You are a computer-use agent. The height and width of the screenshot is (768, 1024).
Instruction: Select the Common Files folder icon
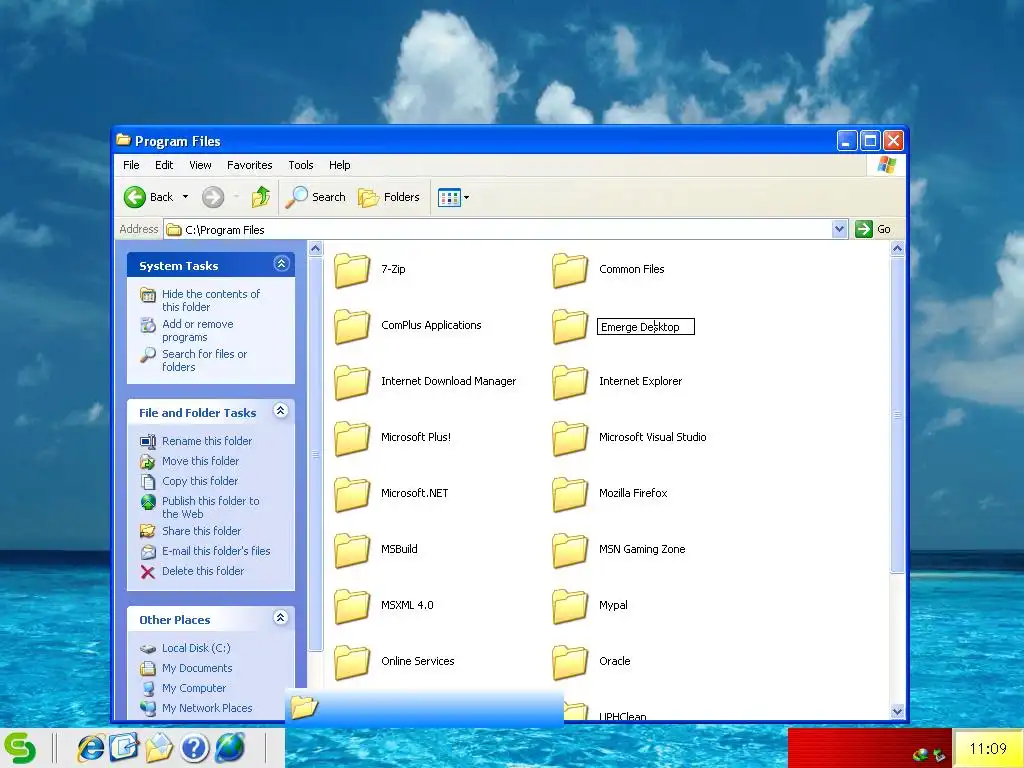570,270
